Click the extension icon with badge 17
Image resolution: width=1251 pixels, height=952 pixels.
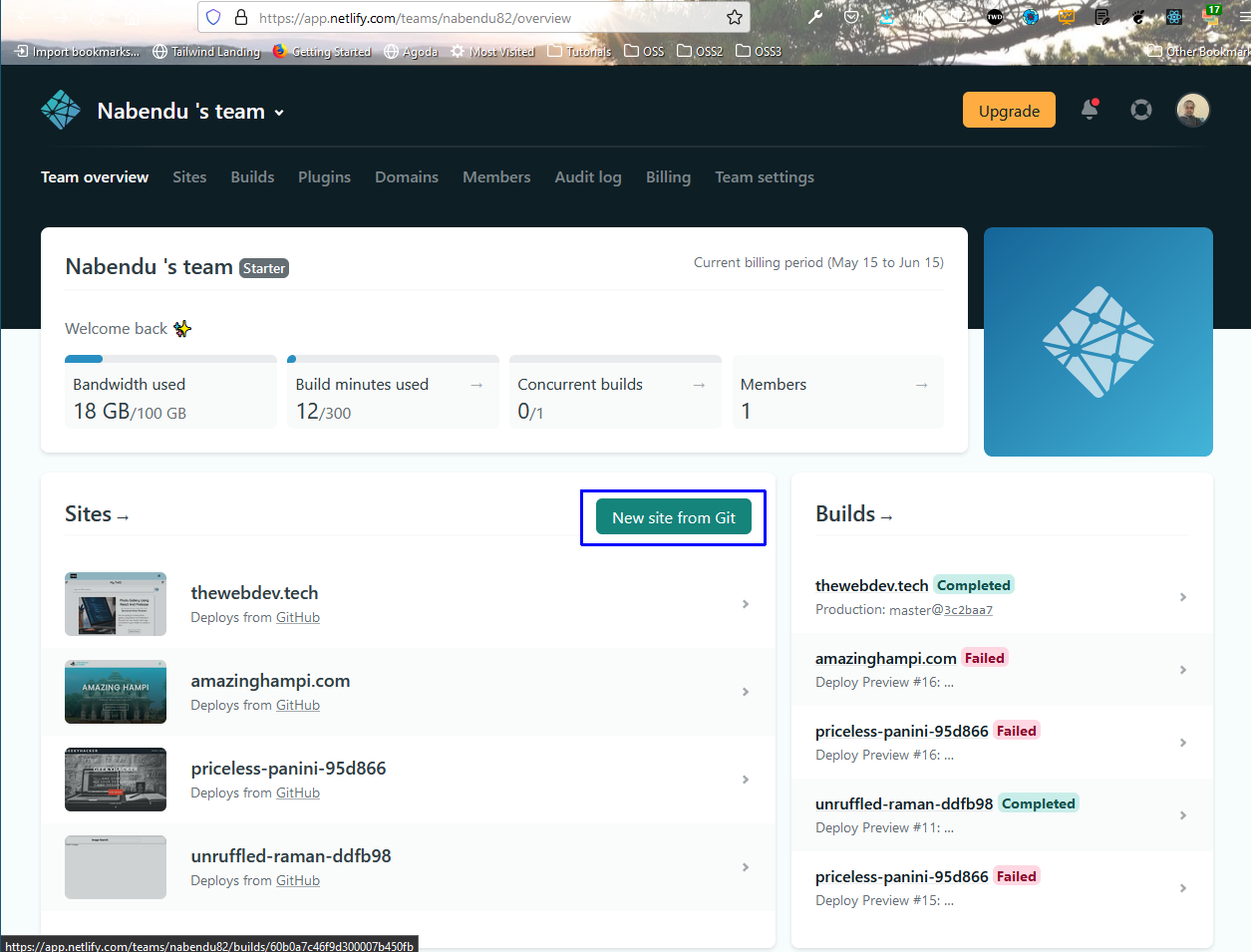click(x=1211, y=15)
